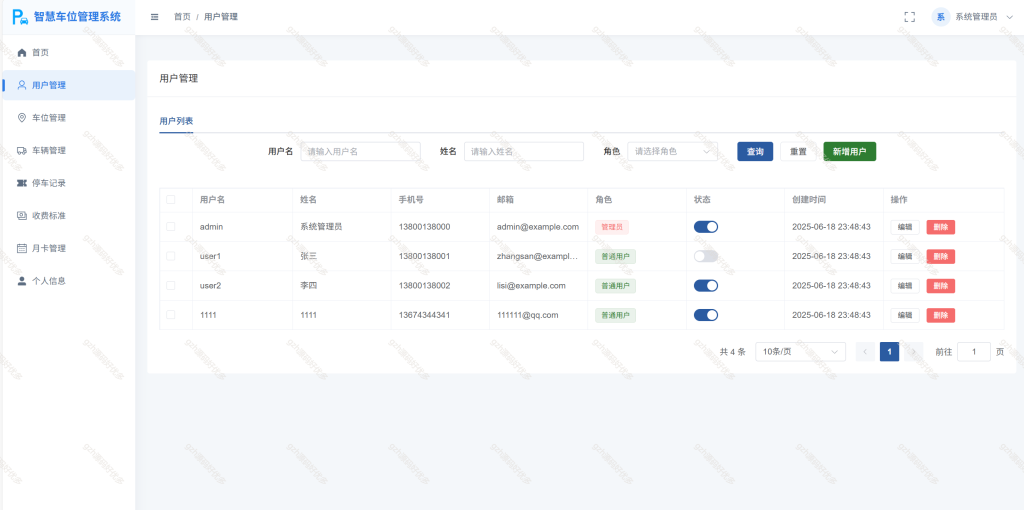
Task: Edit the admin user row
Action: click(x=905, y=227)
